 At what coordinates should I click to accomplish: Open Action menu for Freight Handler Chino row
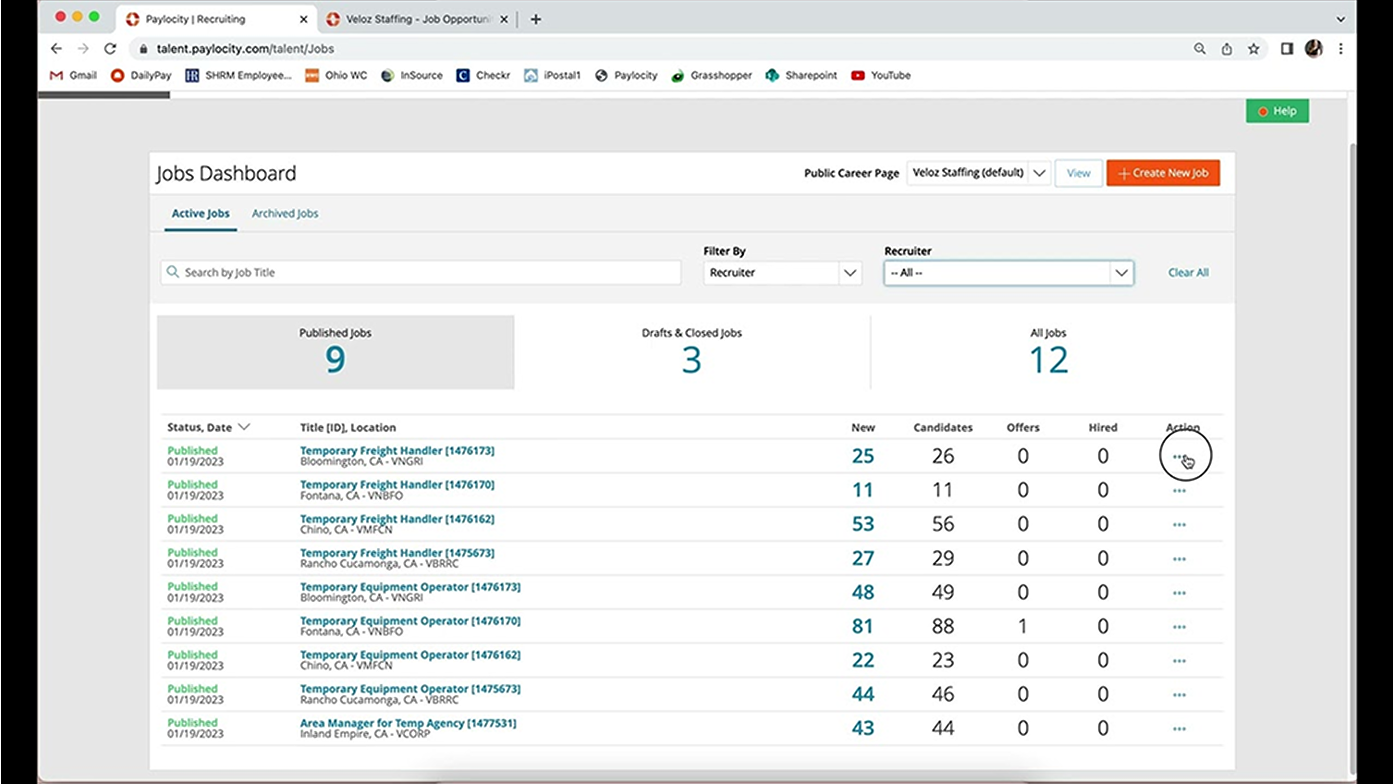[1179, 524]
